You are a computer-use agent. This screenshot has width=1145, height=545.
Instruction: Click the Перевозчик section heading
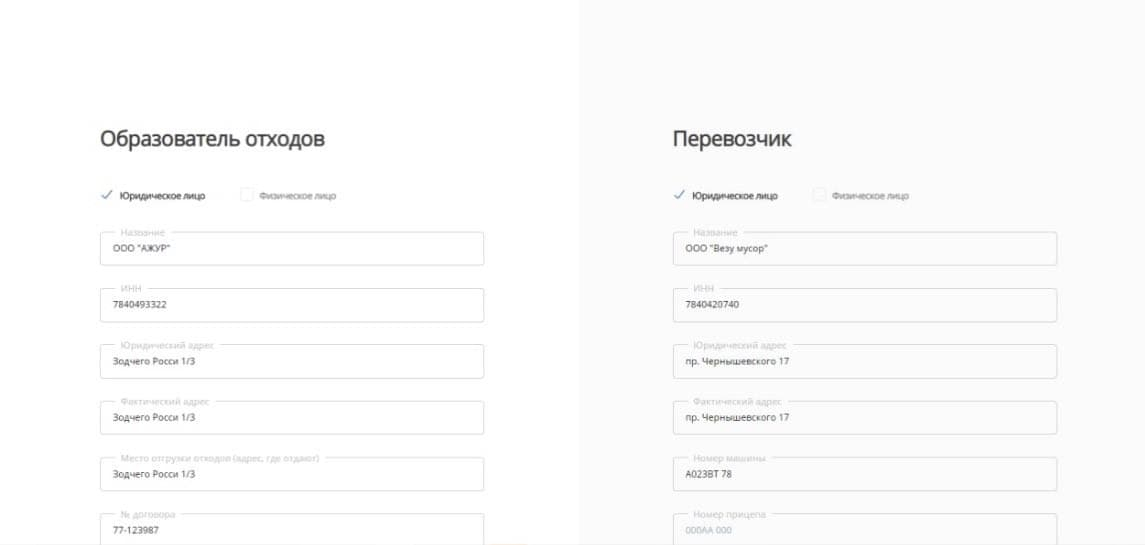(732, 139)
